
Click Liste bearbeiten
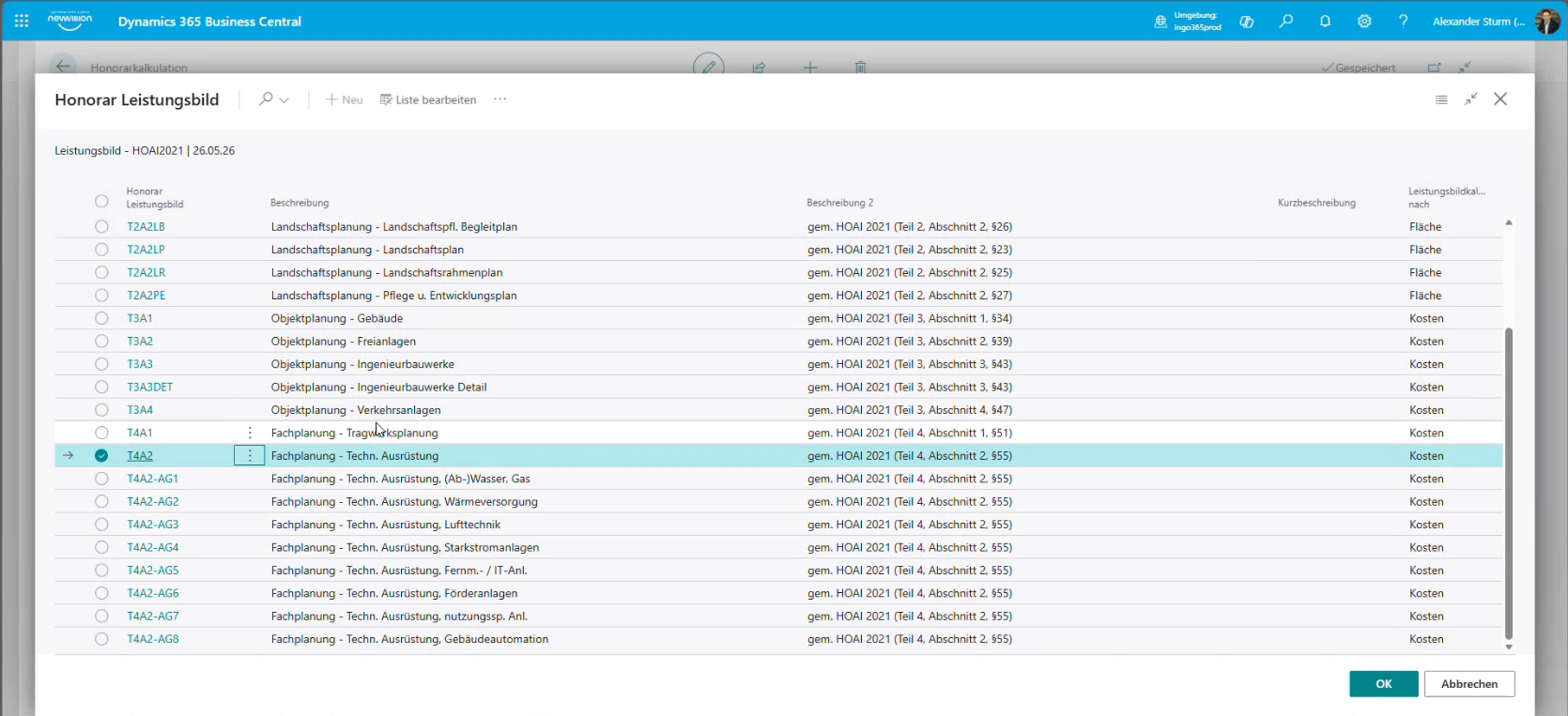pyautogui.click(x=428, y=99)
